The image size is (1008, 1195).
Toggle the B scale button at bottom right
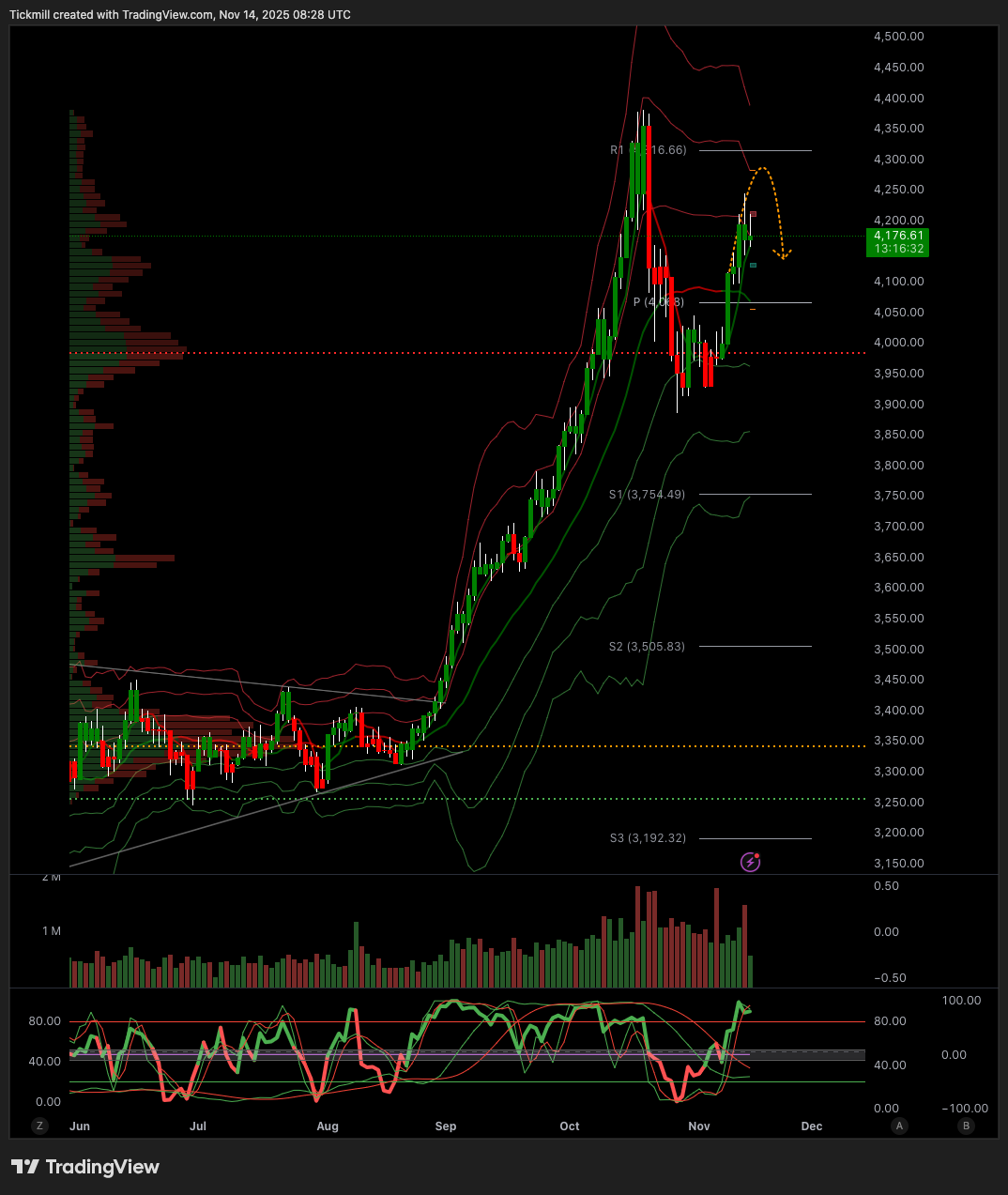(966, 1126)
